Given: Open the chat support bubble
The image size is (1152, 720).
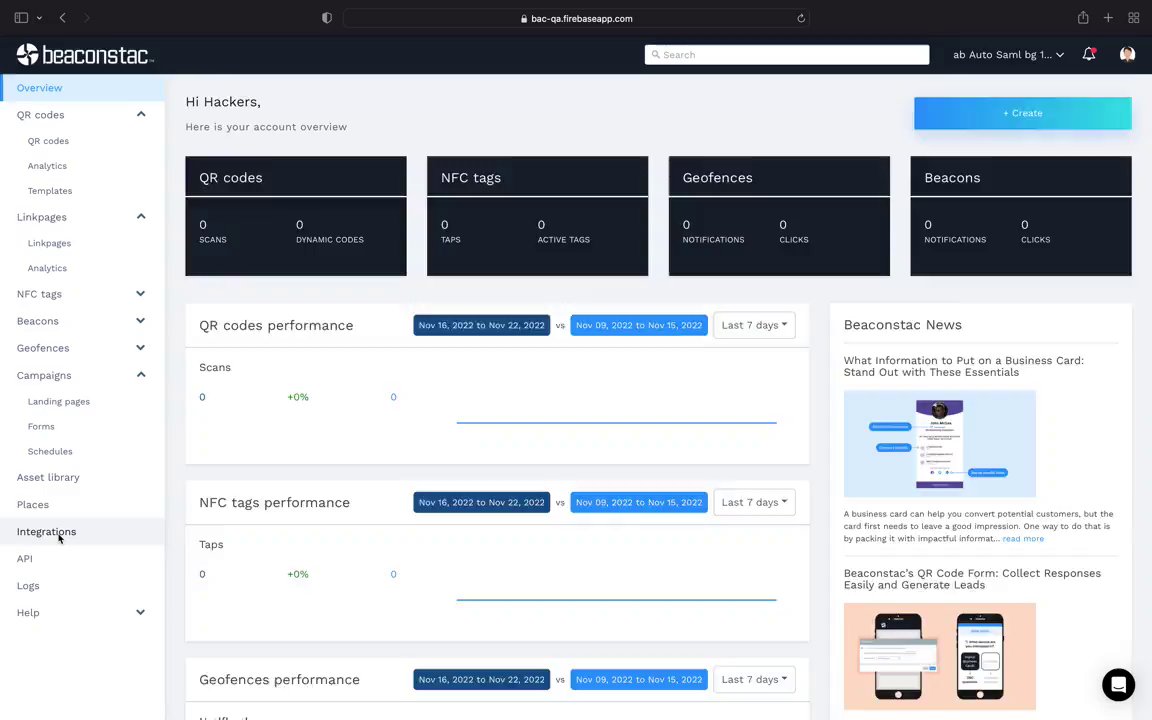Looking at the screenshot, I should [1118, 685].
